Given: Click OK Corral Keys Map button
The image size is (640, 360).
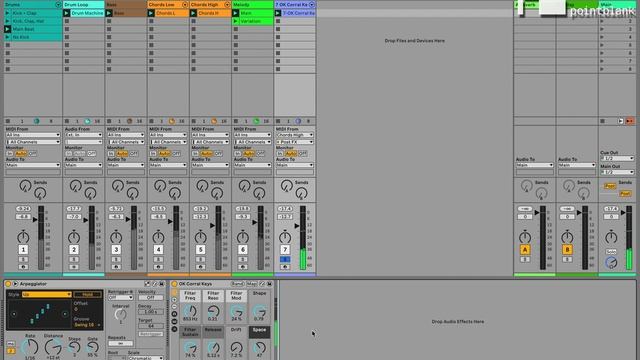Looking at the screenshot, I should tap(251, 284).
